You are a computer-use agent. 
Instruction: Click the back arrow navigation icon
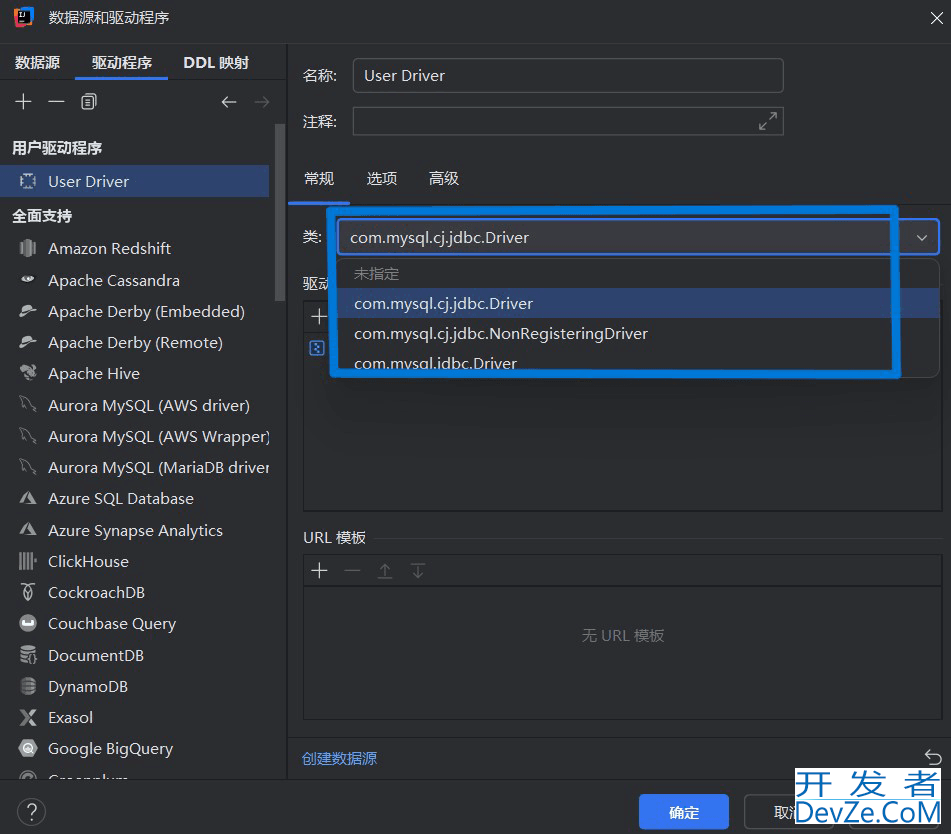tap(229, 102)
